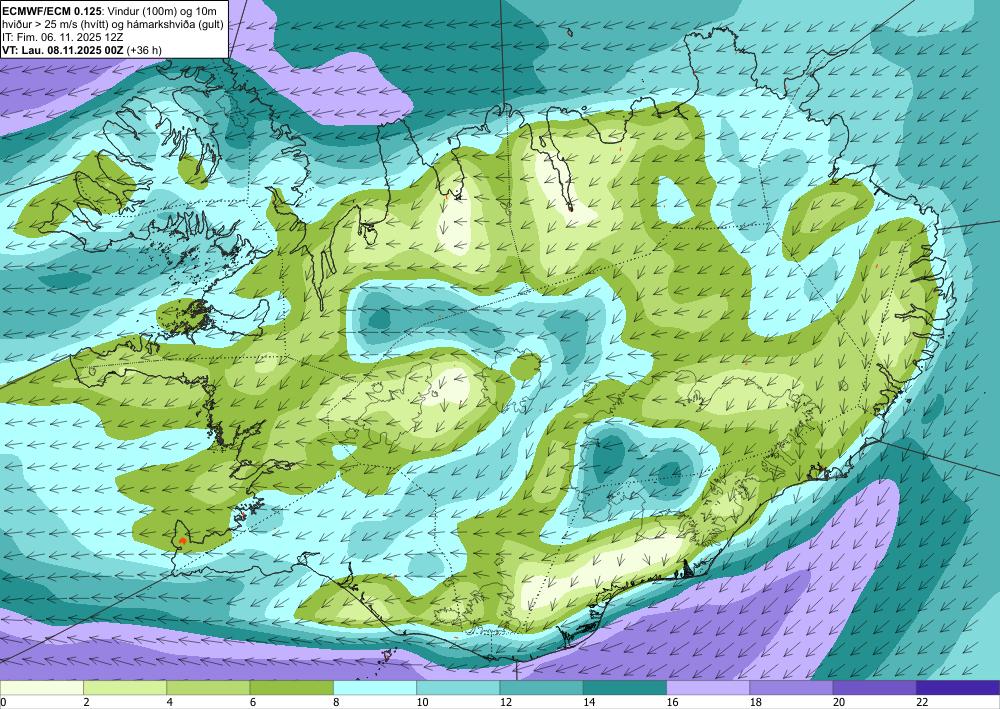The width and height of the screenshot is (1000, 709).
Task: Click the legend label '18'
Action: coord(756,702)
